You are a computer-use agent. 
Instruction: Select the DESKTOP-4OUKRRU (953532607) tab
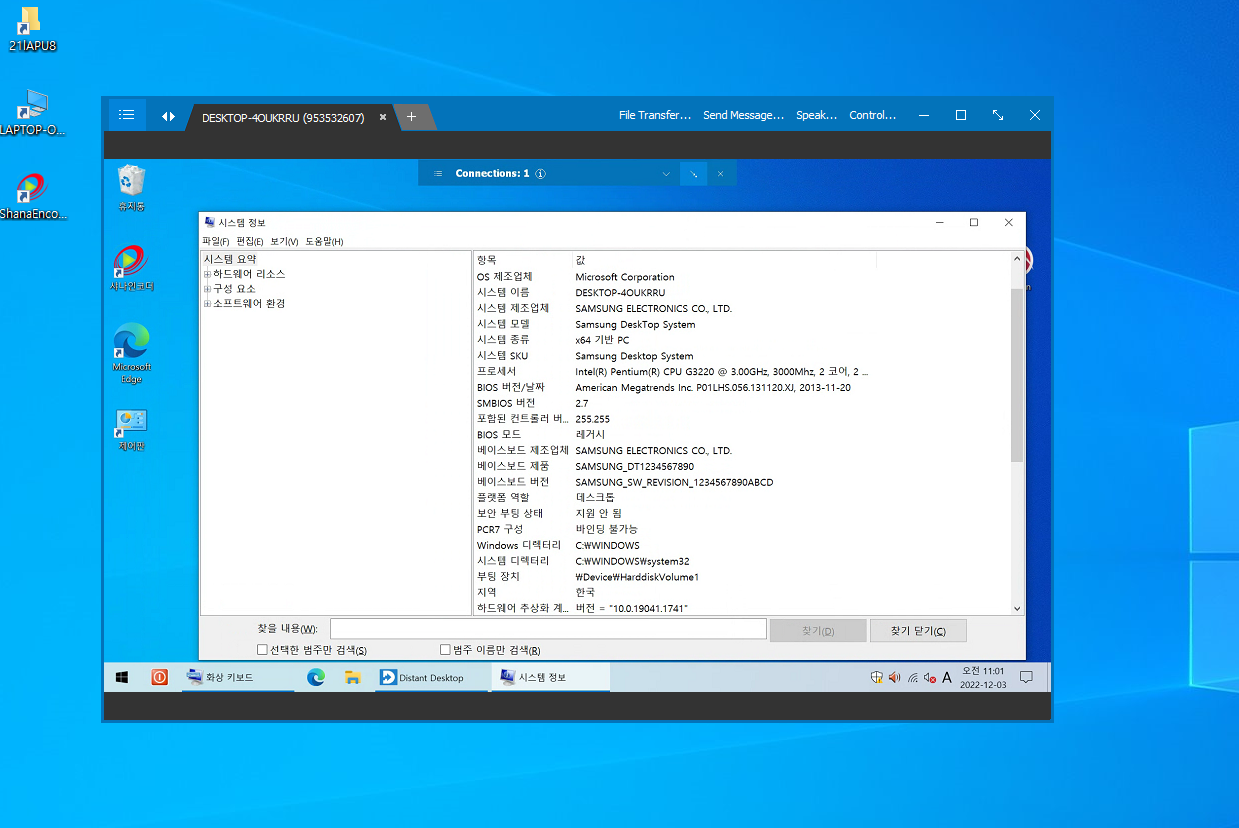coord(283,117)
